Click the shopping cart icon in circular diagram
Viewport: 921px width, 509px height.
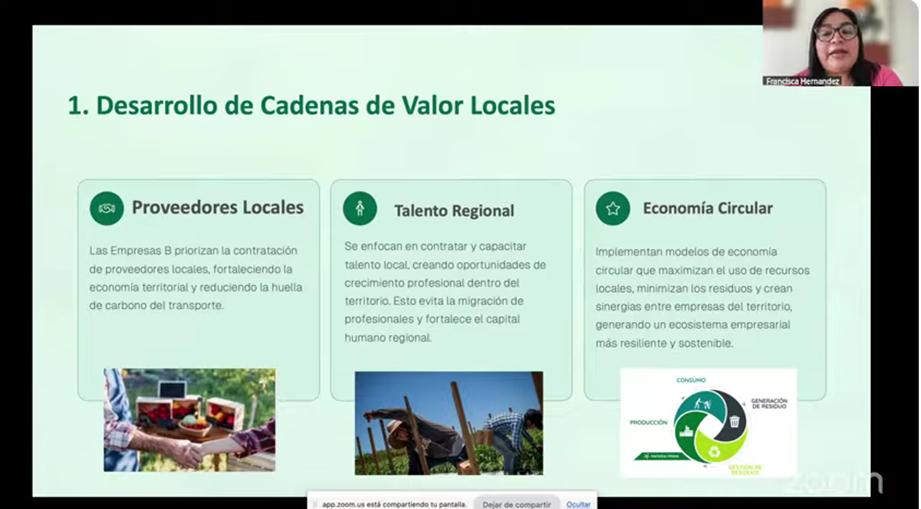(x=703, y=403)
